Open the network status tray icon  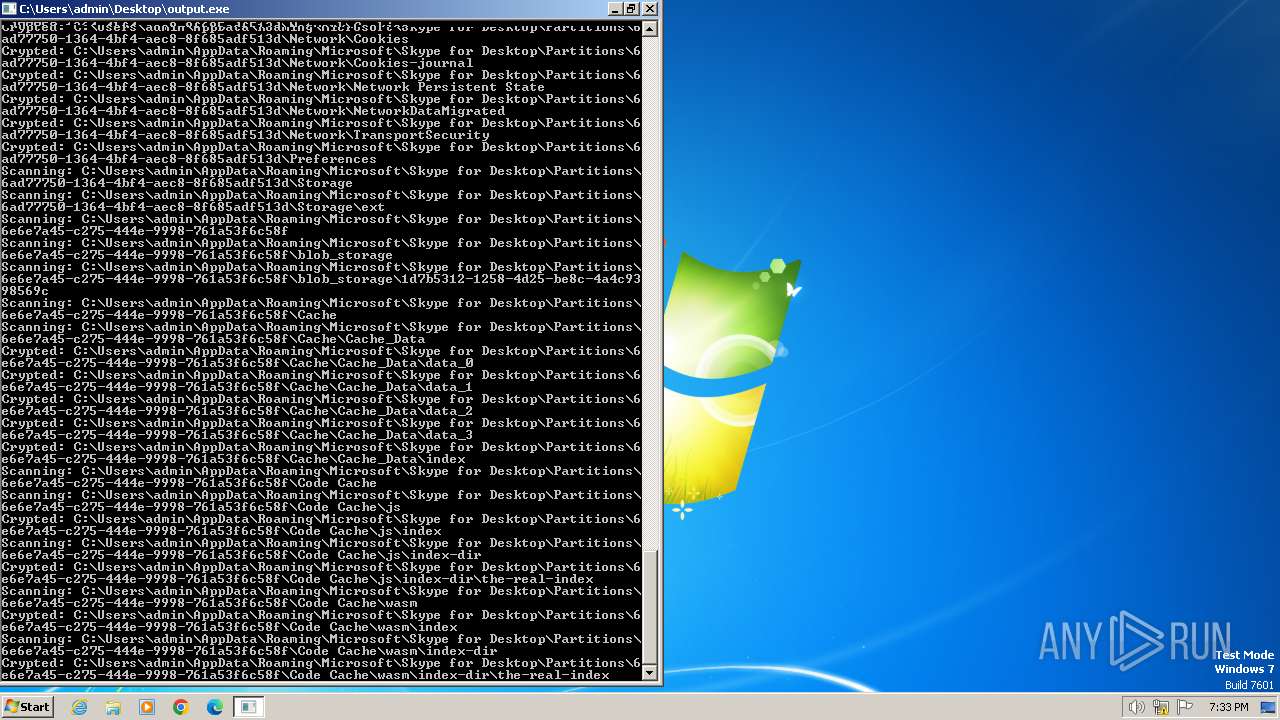tap(1161, 707)
